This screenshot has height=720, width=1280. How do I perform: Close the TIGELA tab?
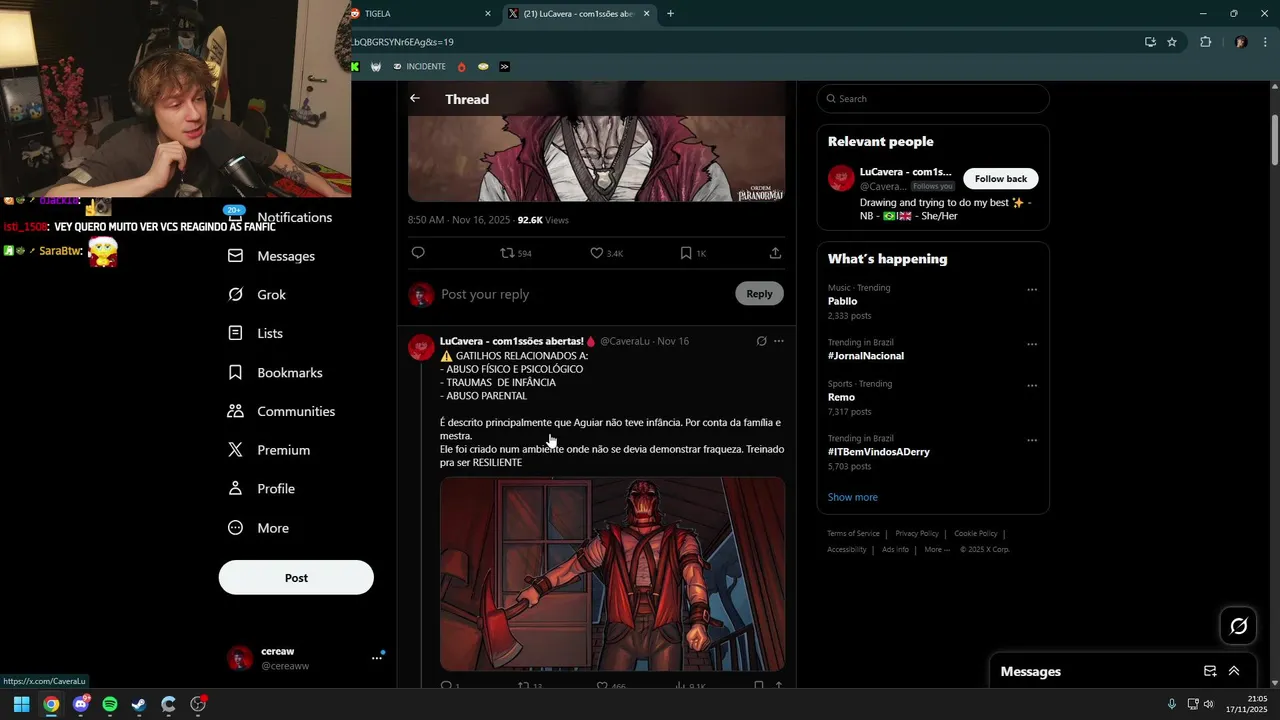pyautogui.click(x=488, y=14)
